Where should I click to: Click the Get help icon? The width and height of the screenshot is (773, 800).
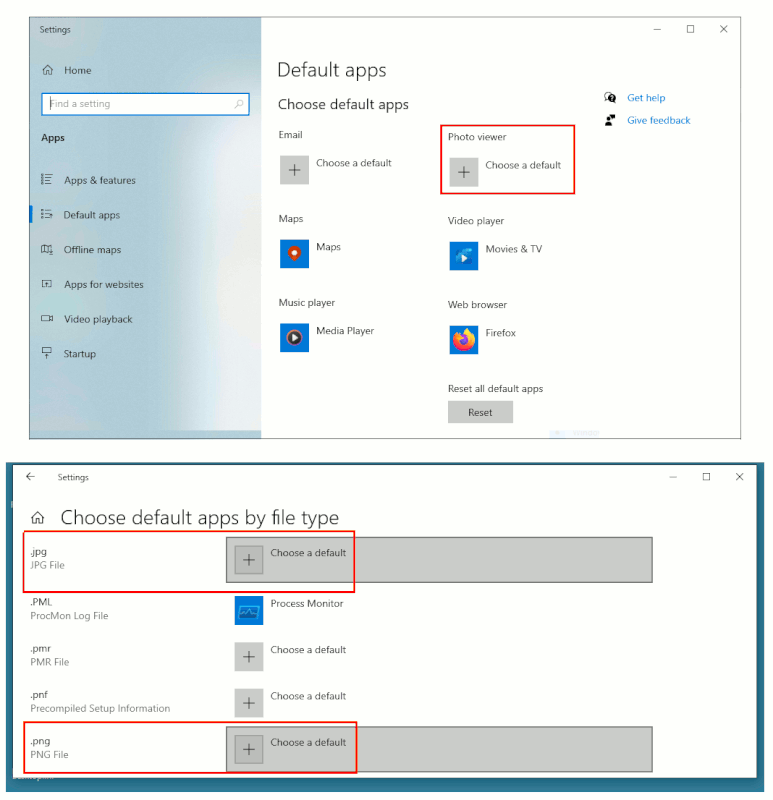[610, 97]
